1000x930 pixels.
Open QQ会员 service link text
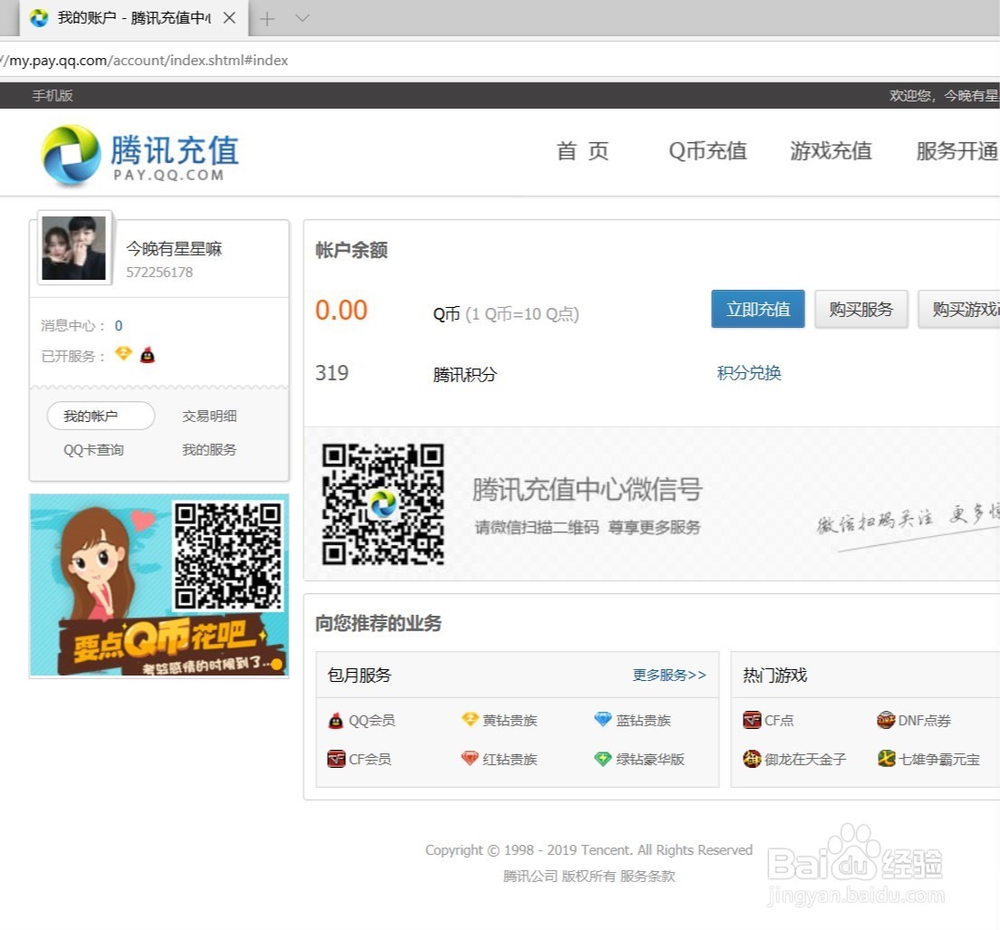click(x=372, y=721)
